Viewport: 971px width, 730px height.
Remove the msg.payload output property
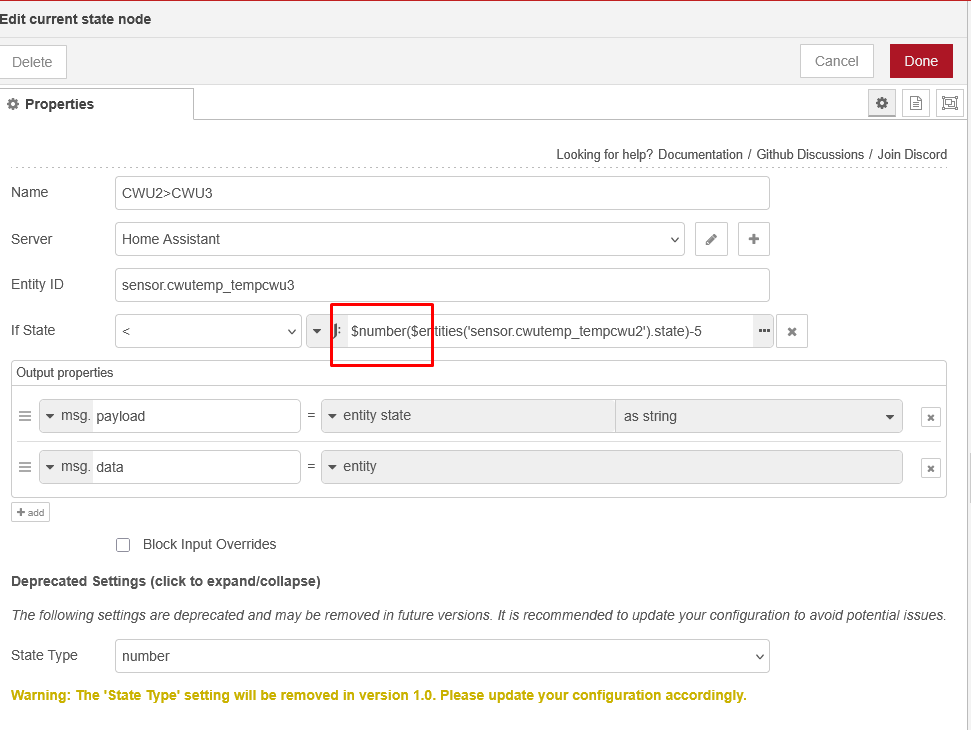[930, 417]
